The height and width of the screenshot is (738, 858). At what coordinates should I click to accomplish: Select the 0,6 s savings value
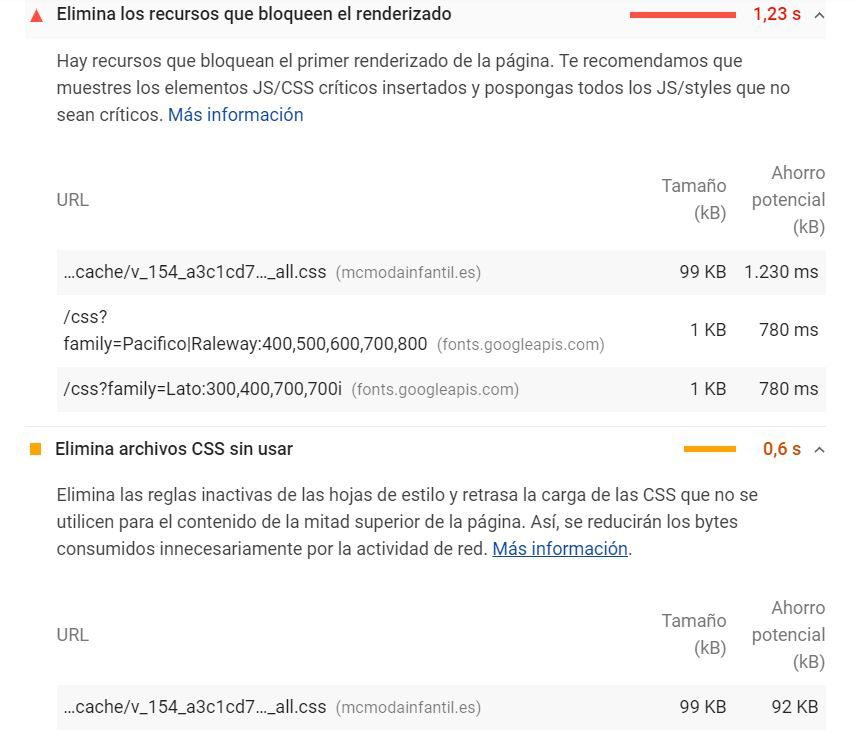[x=781, y=449]
